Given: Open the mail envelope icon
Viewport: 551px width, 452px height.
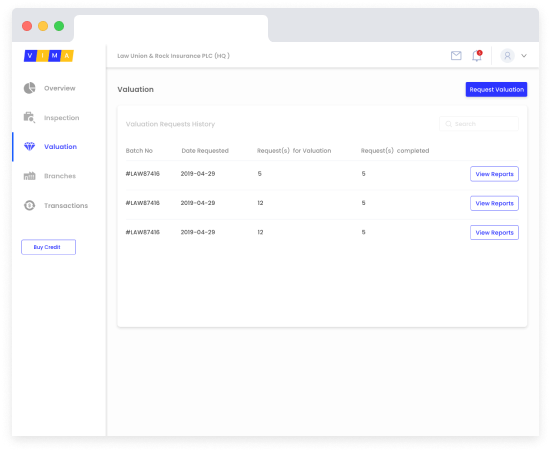Looking at the screenshot, I should click(456, 56).
